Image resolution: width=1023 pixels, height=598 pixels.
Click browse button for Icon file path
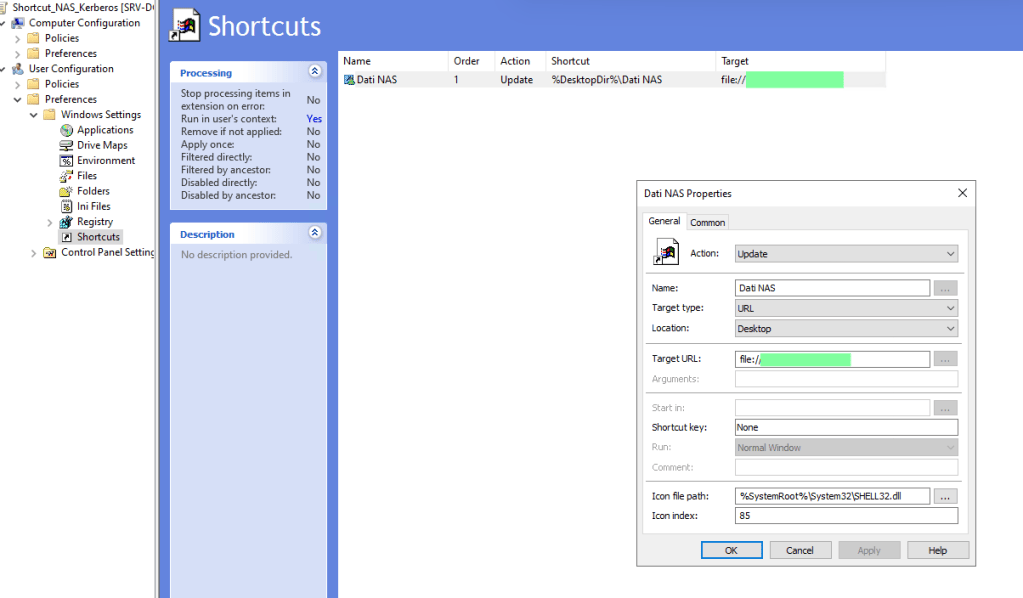pos(945,496)
